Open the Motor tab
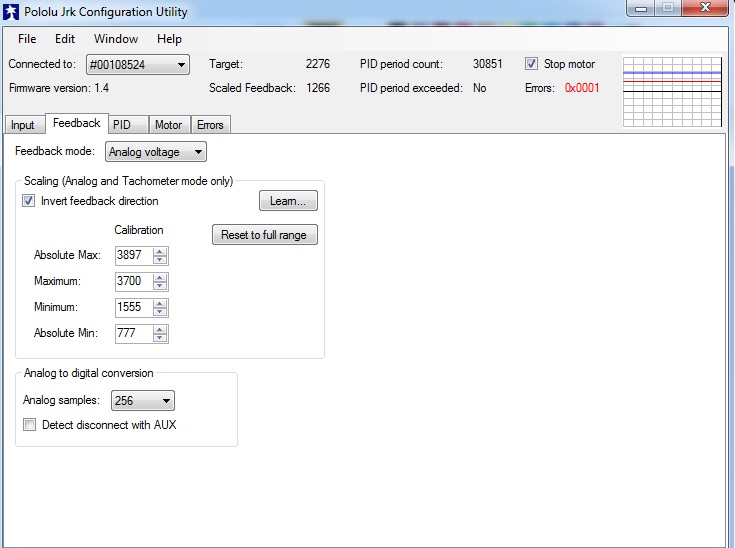 pos(168,125)
